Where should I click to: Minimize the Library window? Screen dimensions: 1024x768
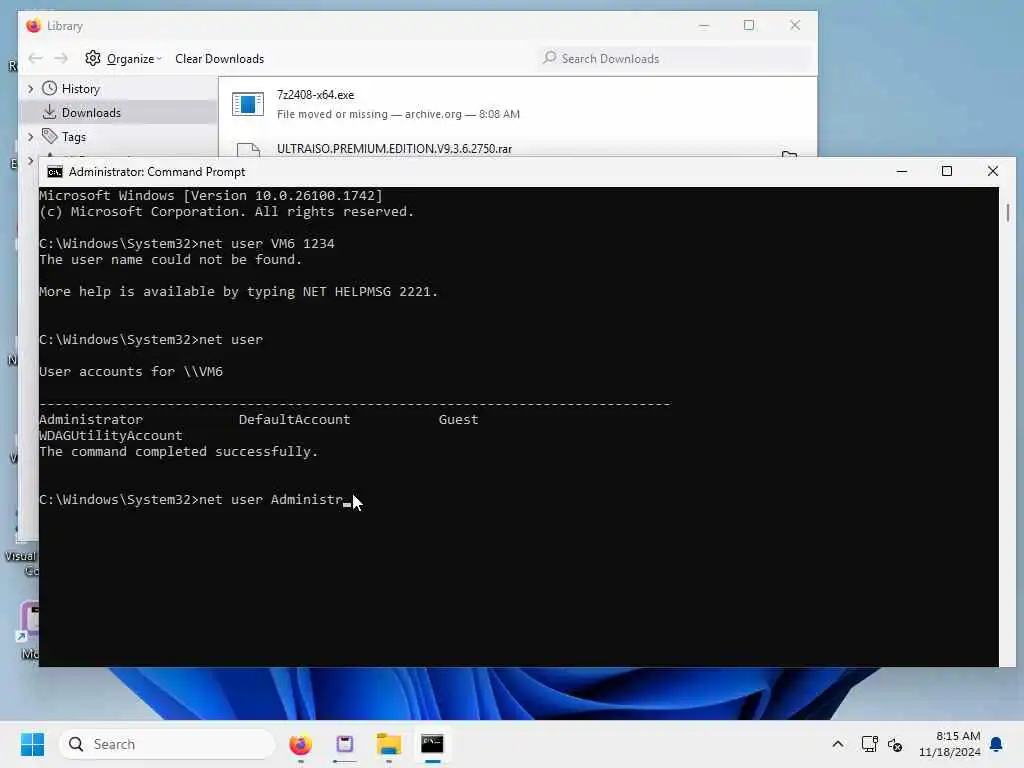point(703,25)
